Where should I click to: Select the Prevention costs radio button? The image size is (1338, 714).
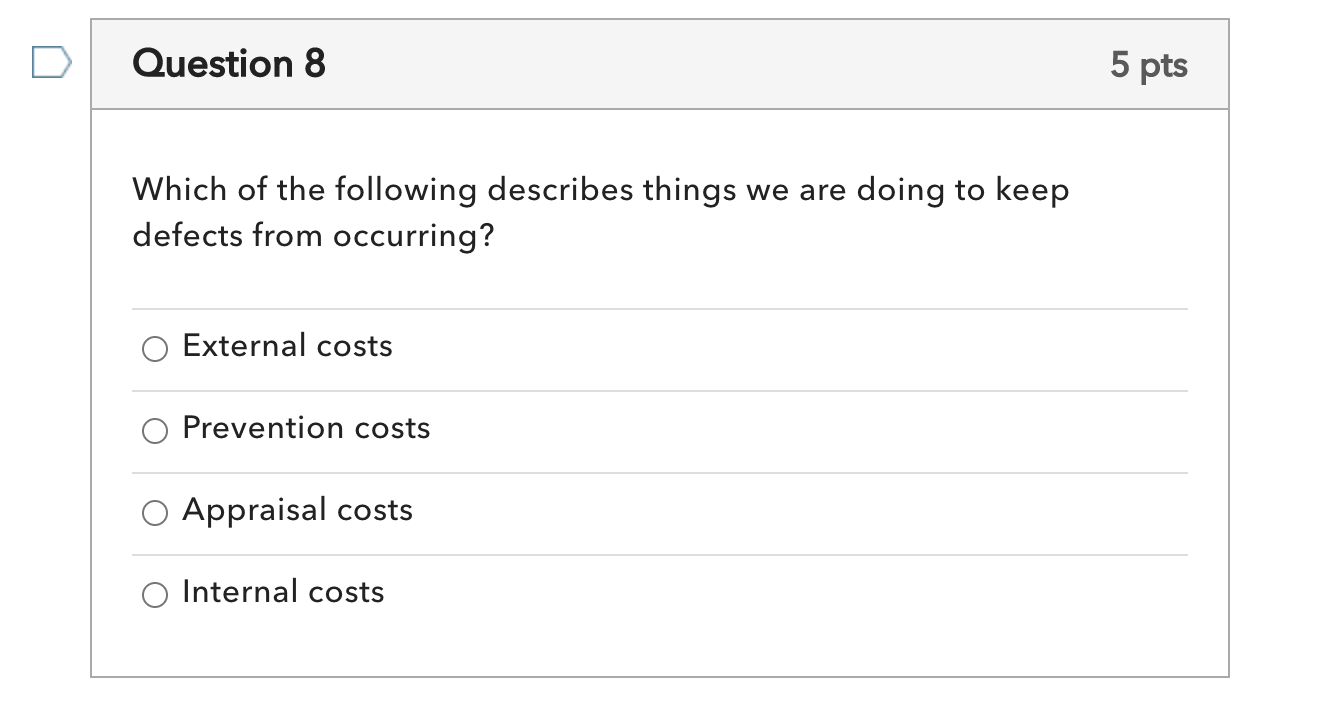pyautogui.click(x=155, y=431)
